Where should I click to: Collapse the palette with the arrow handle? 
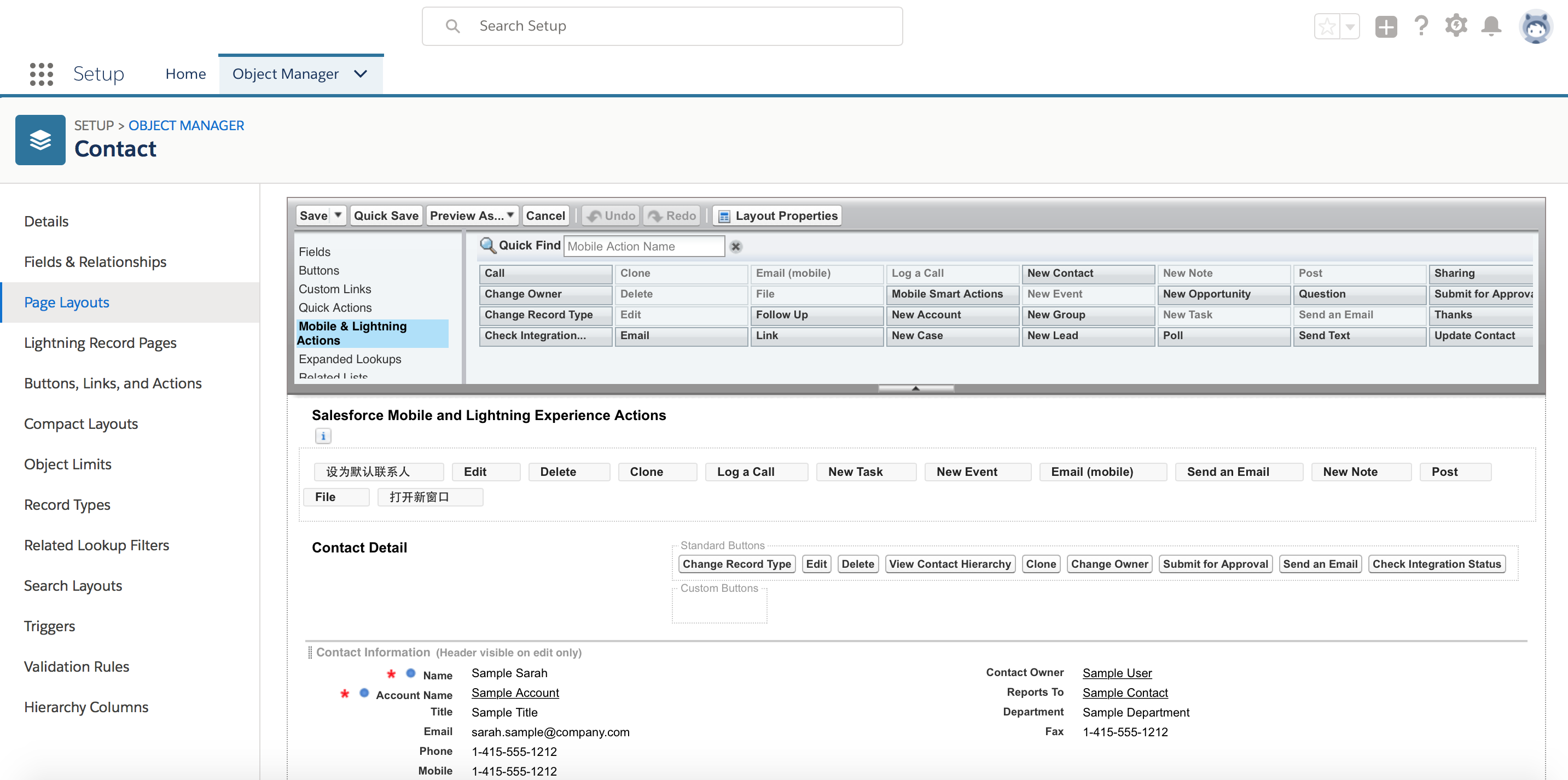[x=915, y=388]
